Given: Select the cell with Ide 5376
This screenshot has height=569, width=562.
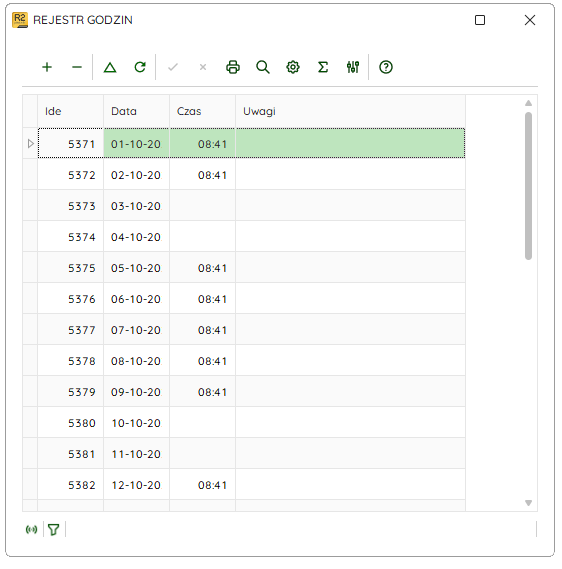Looking at the screenshot, I should [71, 299].
